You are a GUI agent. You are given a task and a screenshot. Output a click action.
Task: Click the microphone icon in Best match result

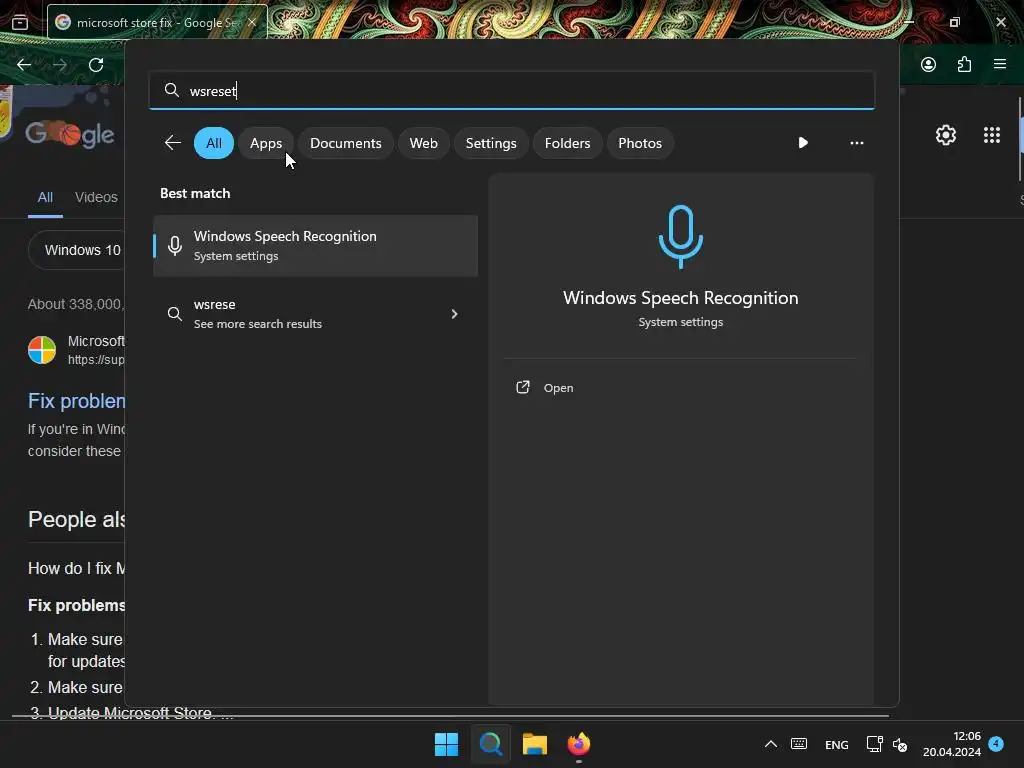pyautogui.click(x=174, y=246)
